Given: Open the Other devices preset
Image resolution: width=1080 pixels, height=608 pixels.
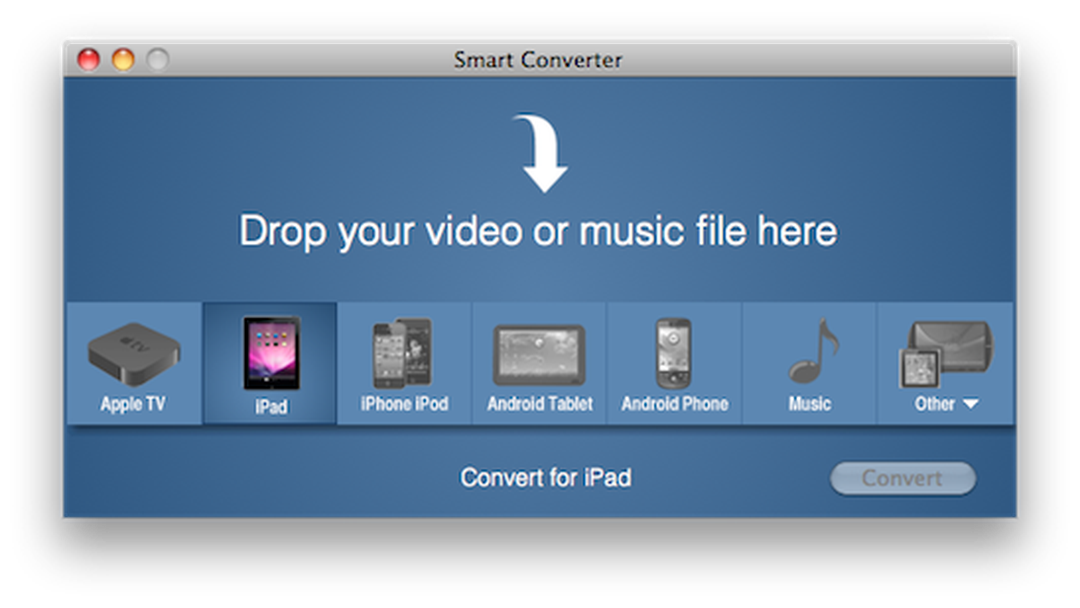Looking at the screenshot, I should point(944,363).
